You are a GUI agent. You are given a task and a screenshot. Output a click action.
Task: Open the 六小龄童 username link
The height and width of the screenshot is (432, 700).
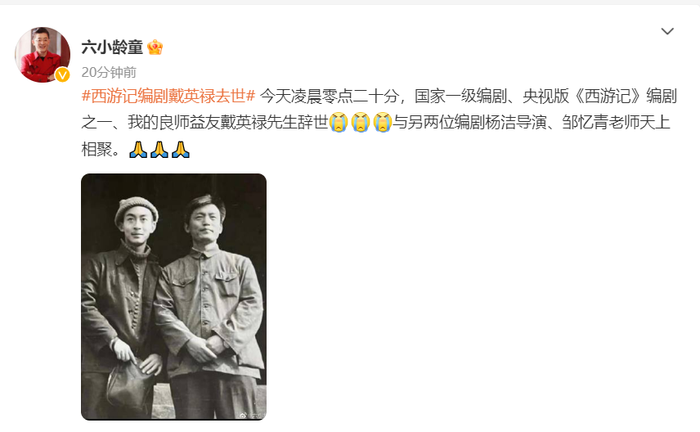click(112, 47)
